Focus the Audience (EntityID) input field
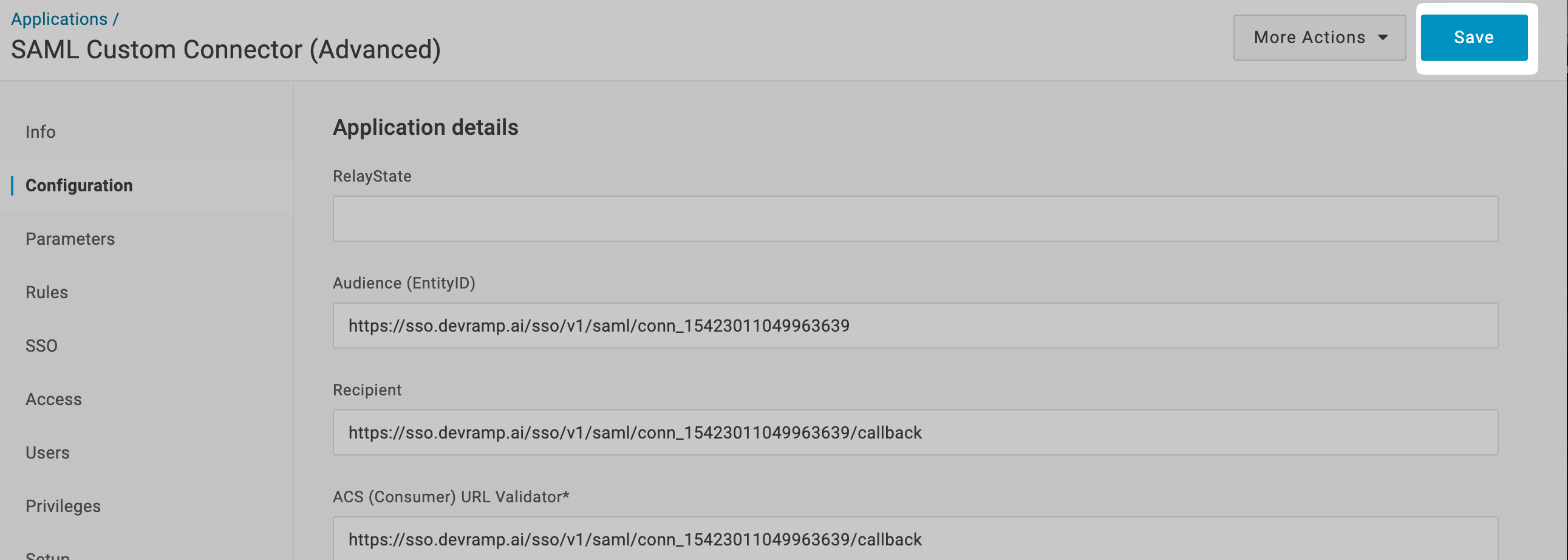This screenshot has width=1568, height=560. [915, 326]
